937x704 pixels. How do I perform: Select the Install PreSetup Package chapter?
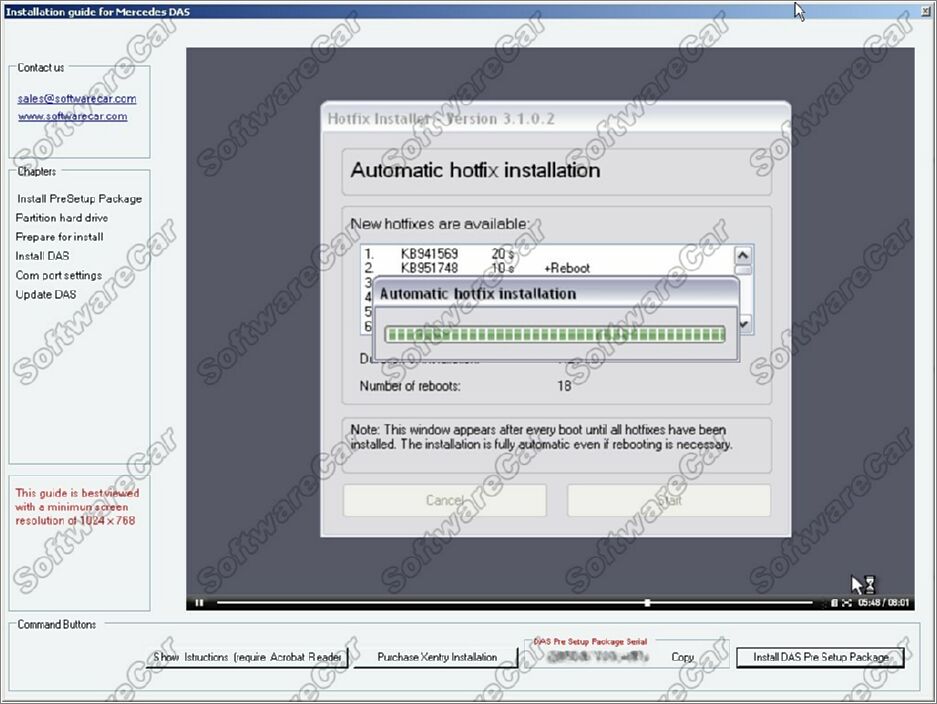pyautogui.click(x=79, y=199)
